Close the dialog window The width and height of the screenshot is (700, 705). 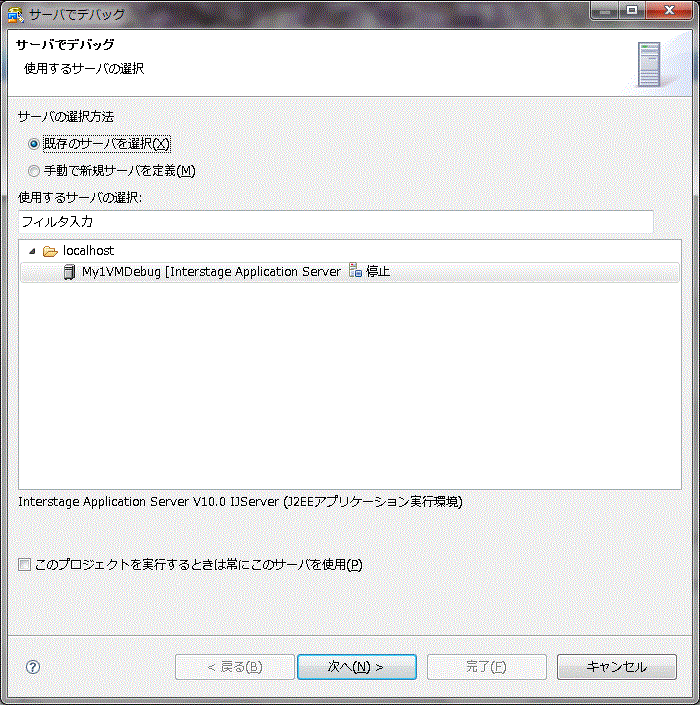coord(669,10)
